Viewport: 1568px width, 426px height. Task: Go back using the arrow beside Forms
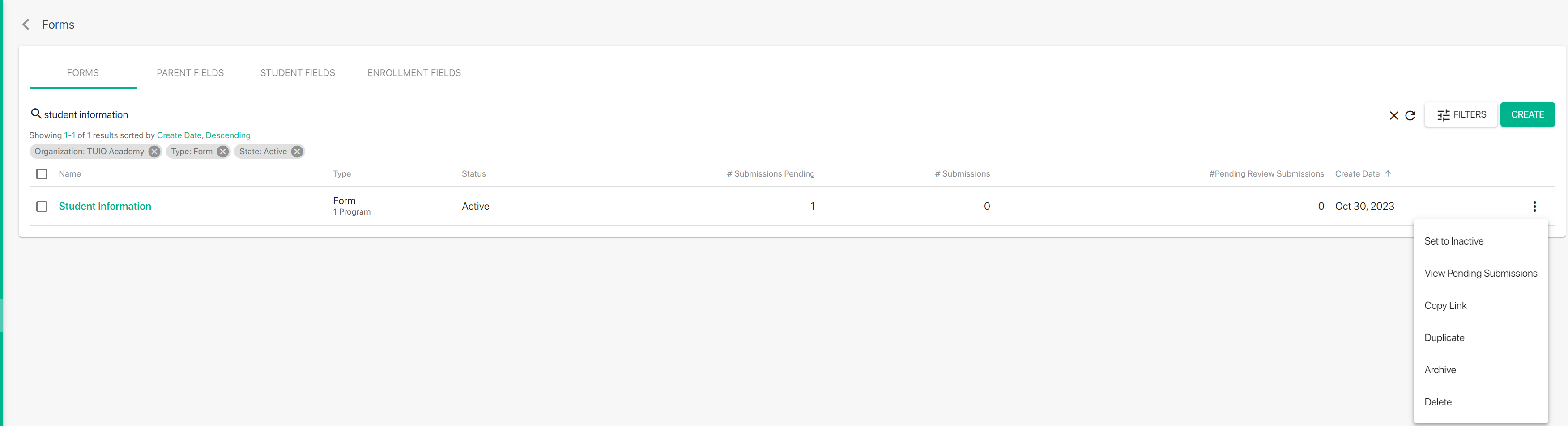(26, 24)
